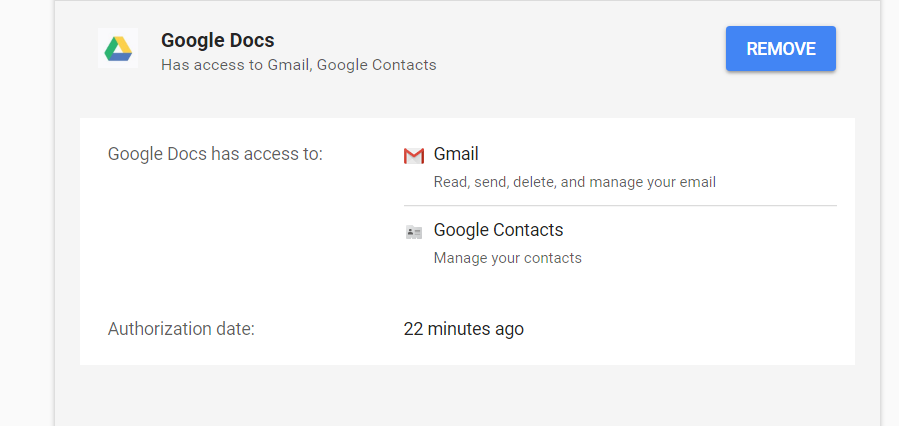Select the Gmail service name in the details panel
The height and width of the screenshot is (426, 899).
[456, 154]
